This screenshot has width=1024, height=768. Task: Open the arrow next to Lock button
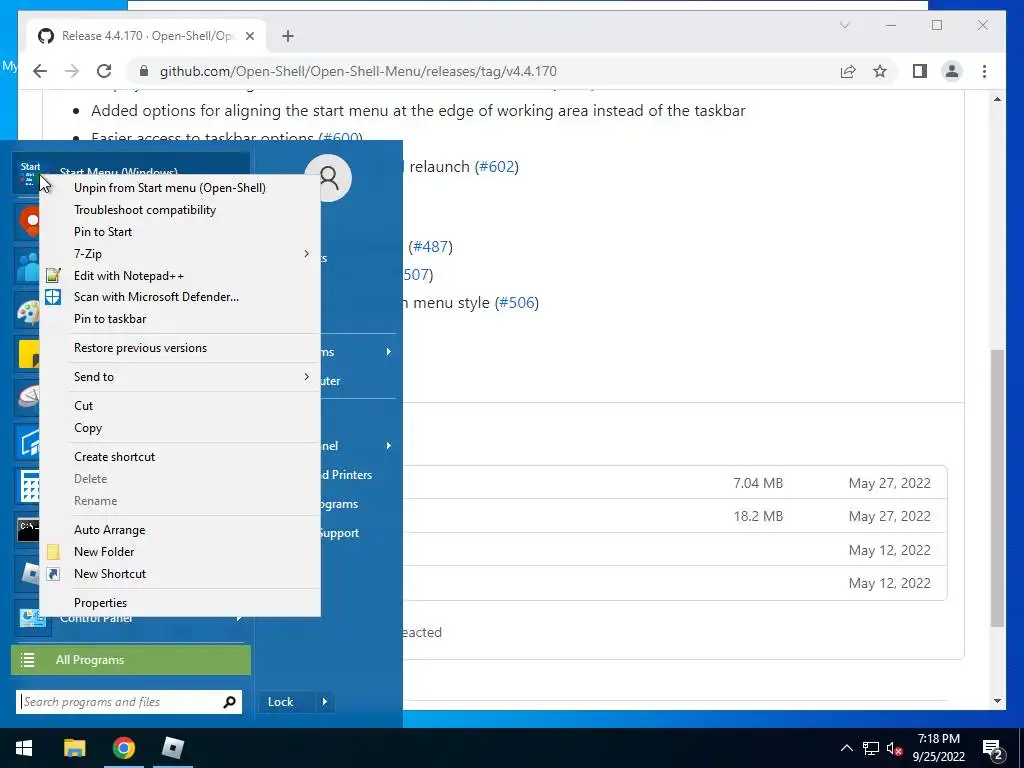[x=325, y=702]
